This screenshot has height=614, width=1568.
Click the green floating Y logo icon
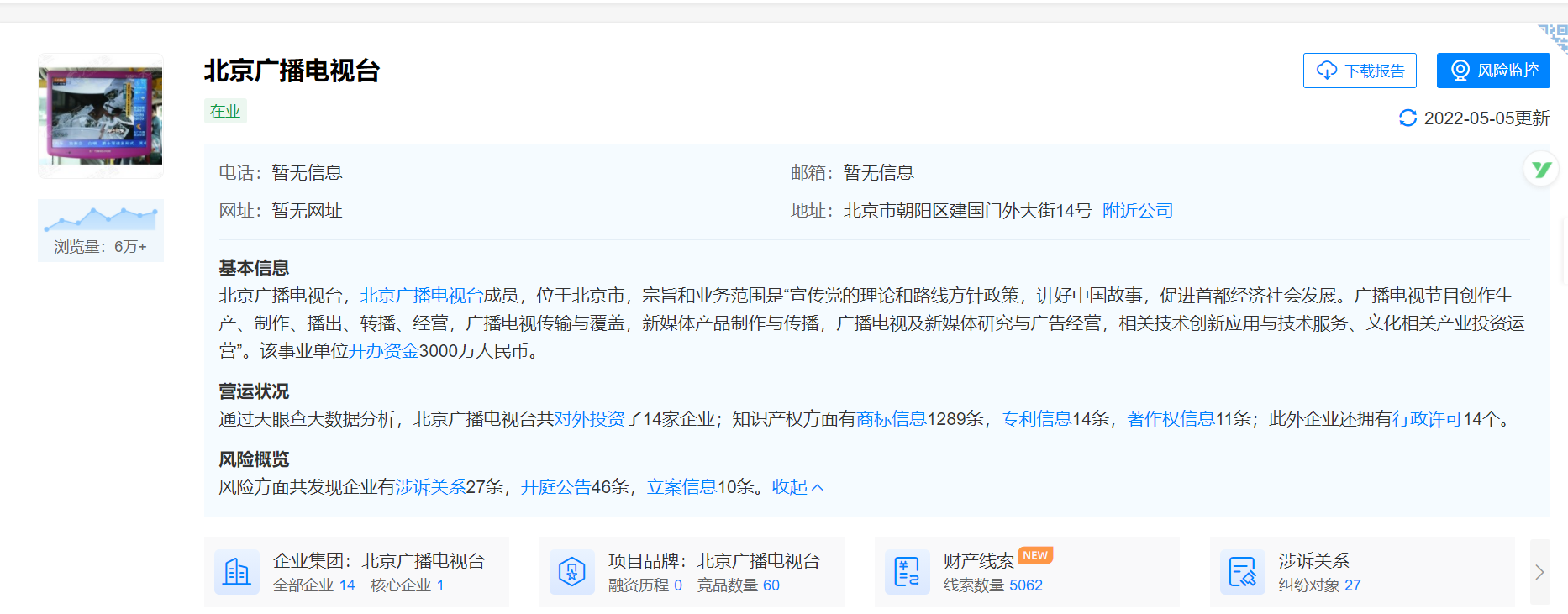[1540, 170]
